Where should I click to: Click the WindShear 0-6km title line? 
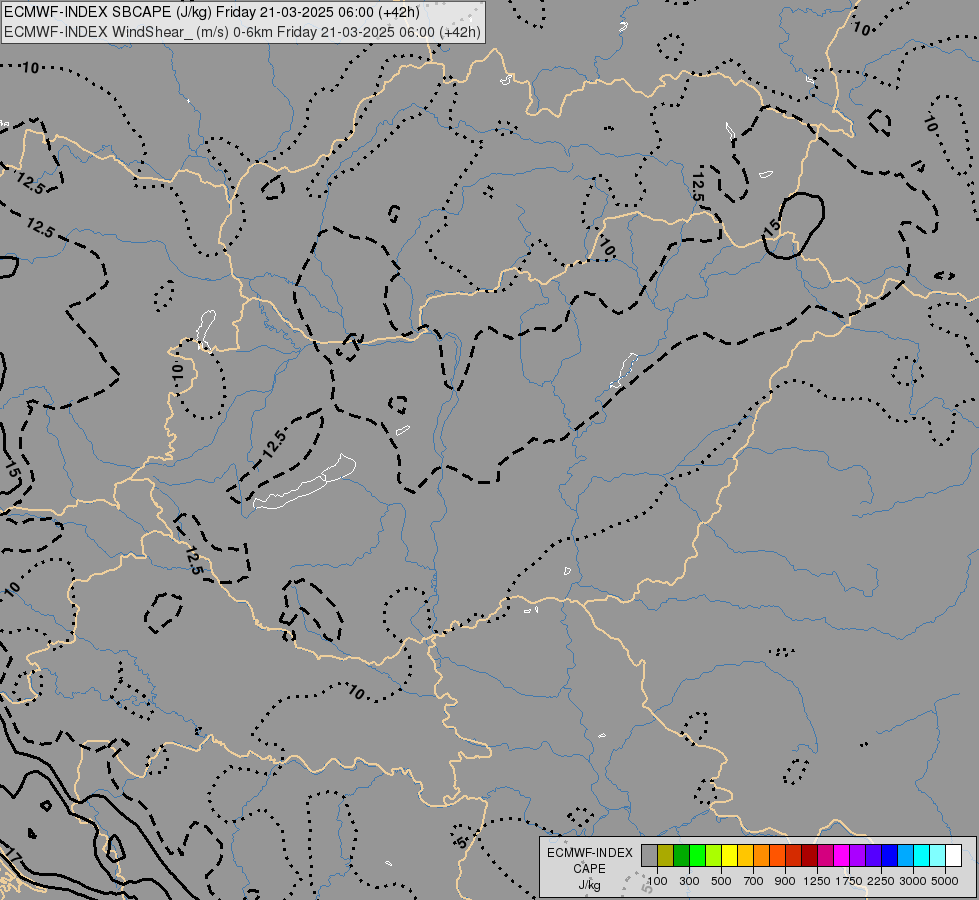click(x=242, y=32)
